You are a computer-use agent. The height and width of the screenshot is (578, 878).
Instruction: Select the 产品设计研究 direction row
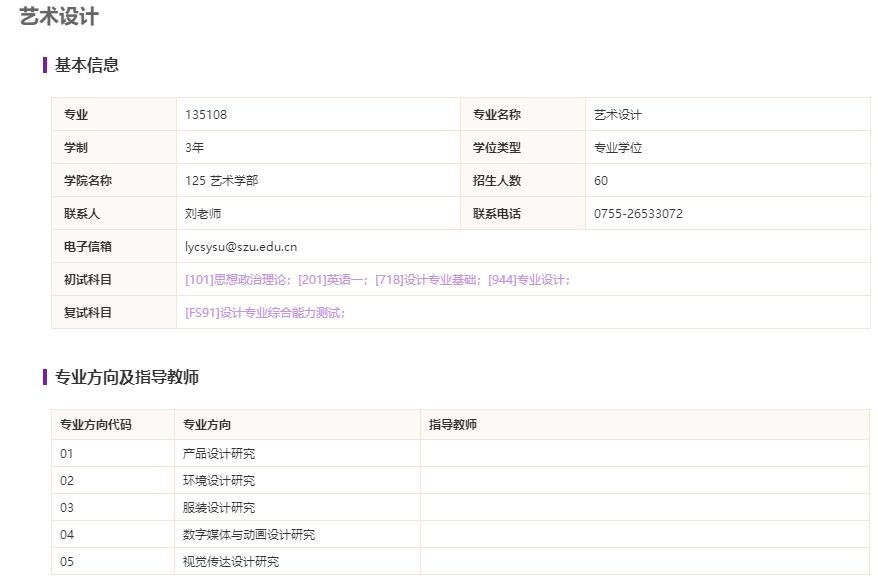coord(219,454)
